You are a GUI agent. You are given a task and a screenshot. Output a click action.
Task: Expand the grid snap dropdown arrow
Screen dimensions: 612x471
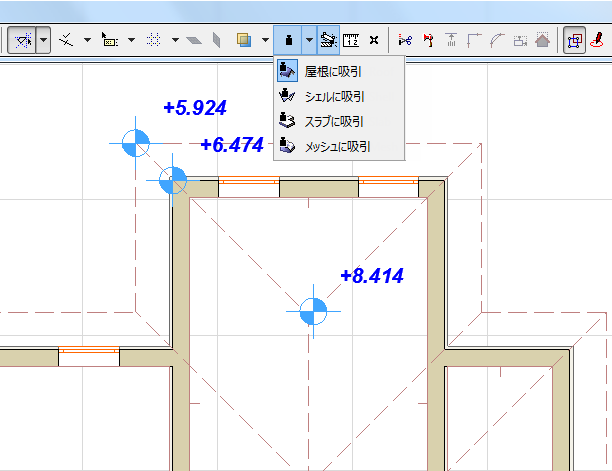(x=175, y=40)
